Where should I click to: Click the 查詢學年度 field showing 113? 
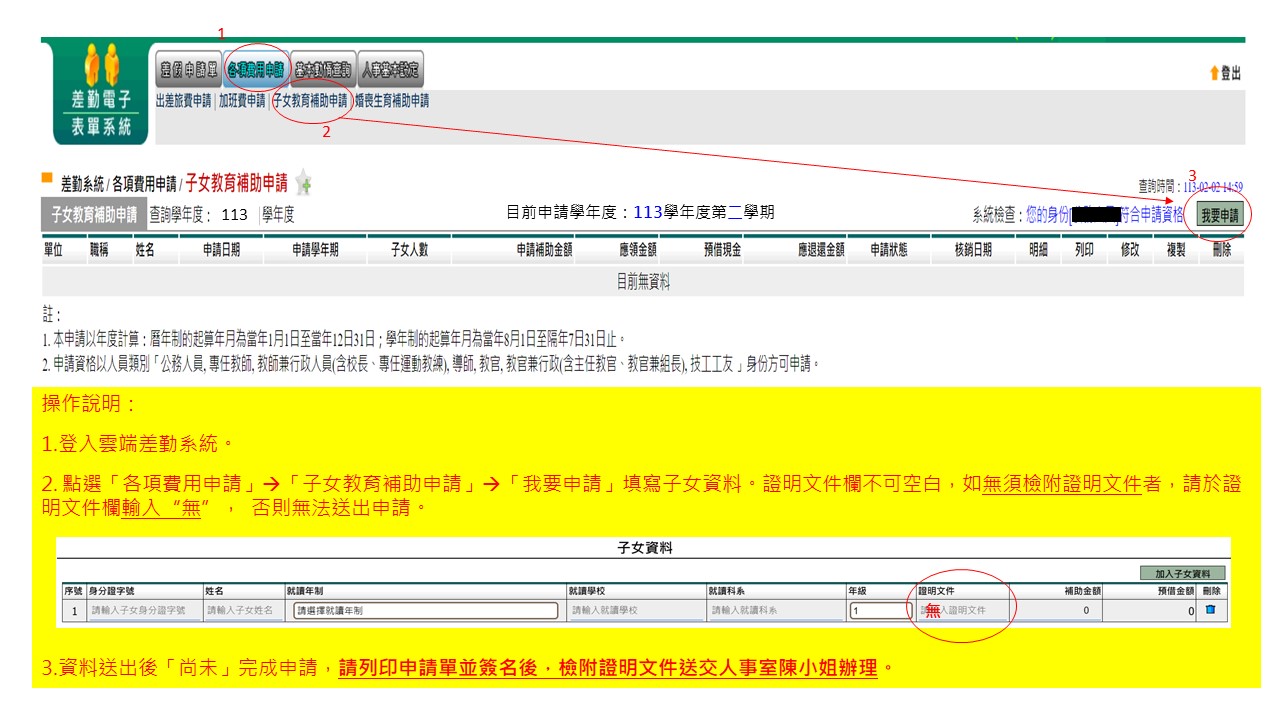234,214
